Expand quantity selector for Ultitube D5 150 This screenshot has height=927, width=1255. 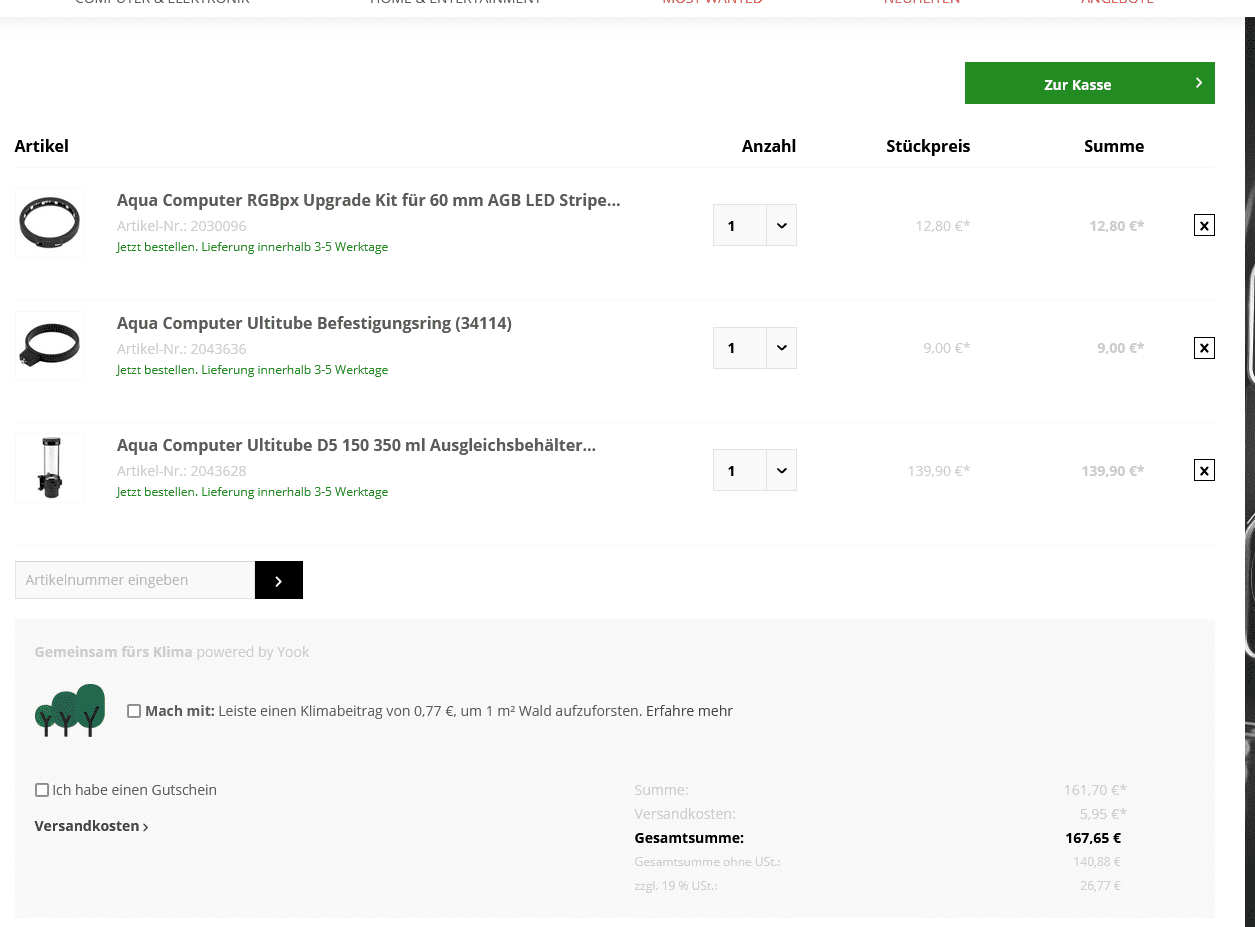click(781, 470)
